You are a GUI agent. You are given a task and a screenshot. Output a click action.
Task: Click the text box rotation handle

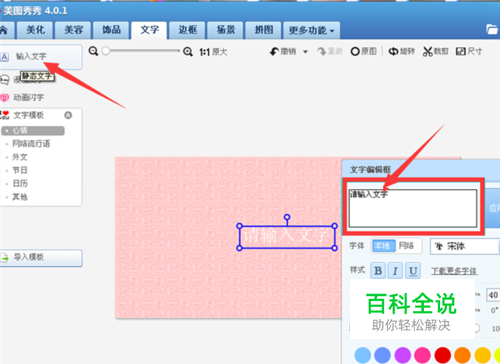287,217
